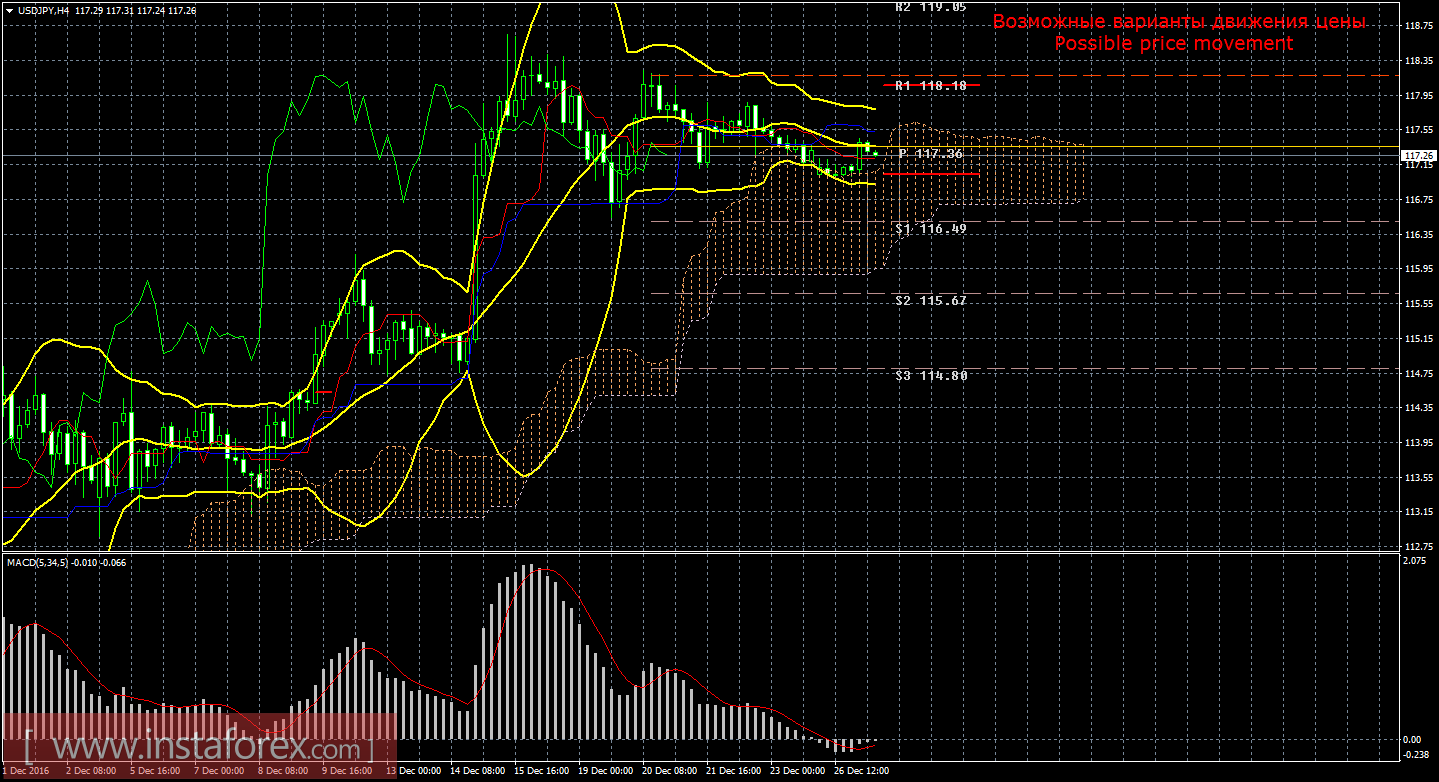
Task: Click the 'Possible price movement' red text
Action: [1173, 44]
